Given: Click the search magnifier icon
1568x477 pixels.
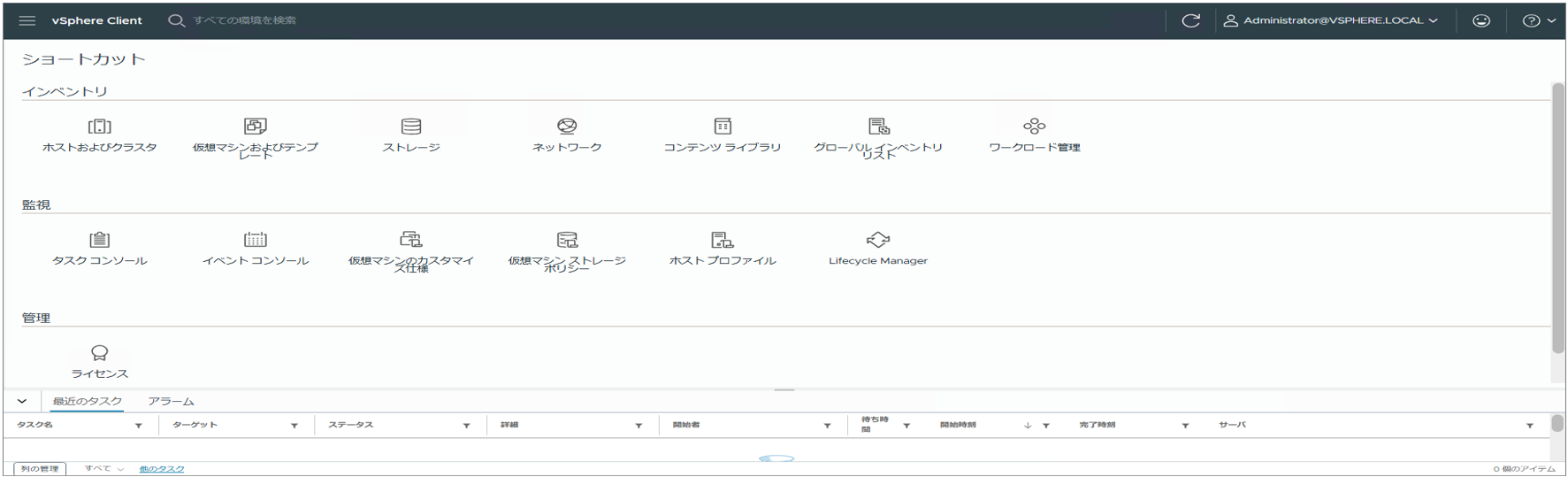Looking at the screenshot, I should [176, 20].
